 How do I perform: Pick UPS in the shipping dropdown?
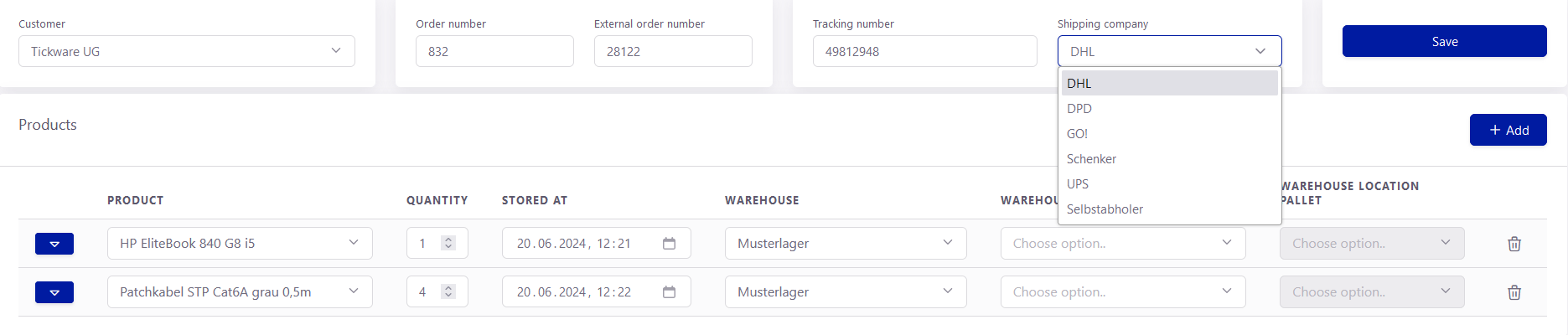1078,184
